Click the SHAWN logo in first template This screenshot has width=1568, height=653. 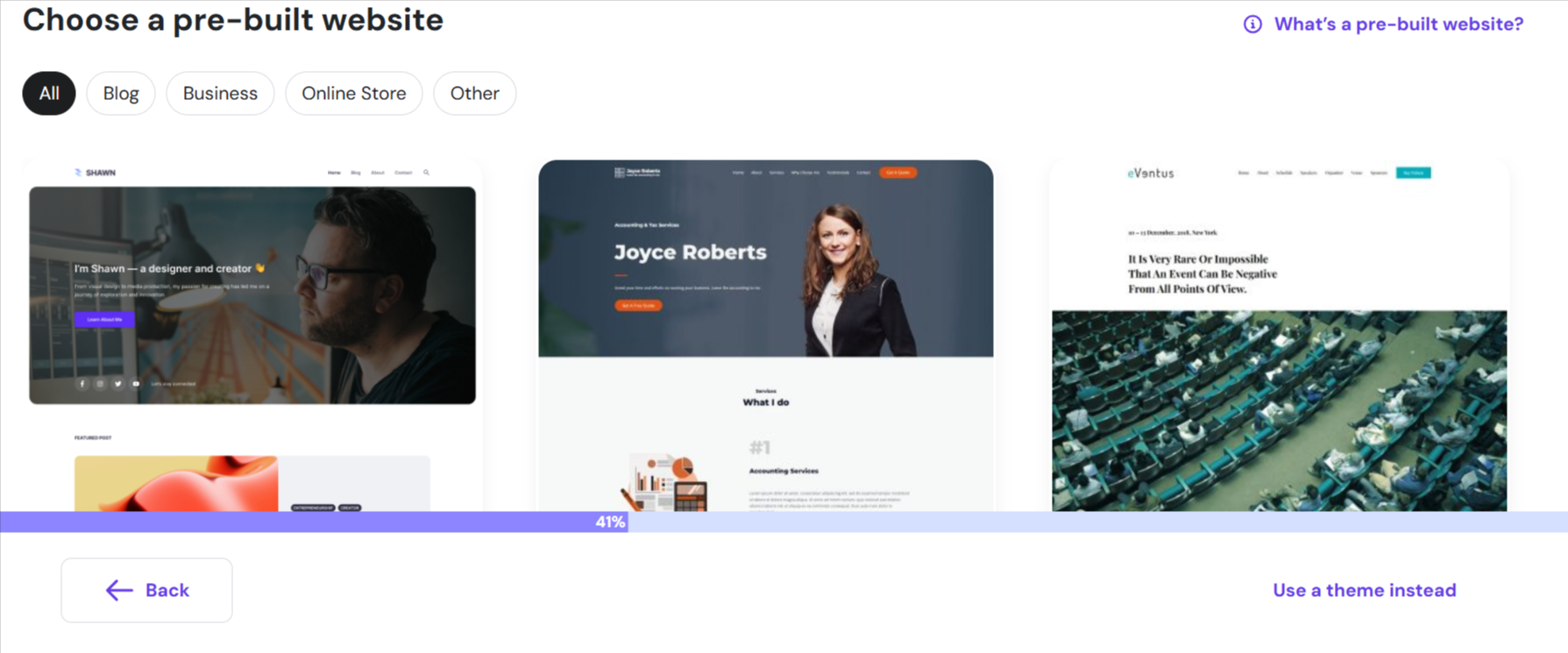click(x=96, y=173)
